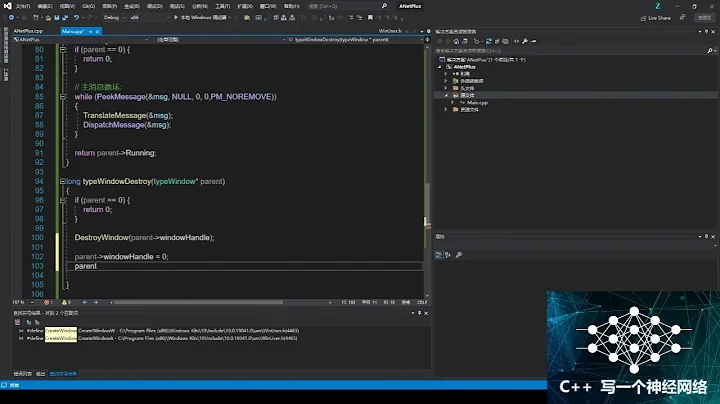Switch to the WinUser.h preview tab
Screen dimensions: 720x404
390,31
